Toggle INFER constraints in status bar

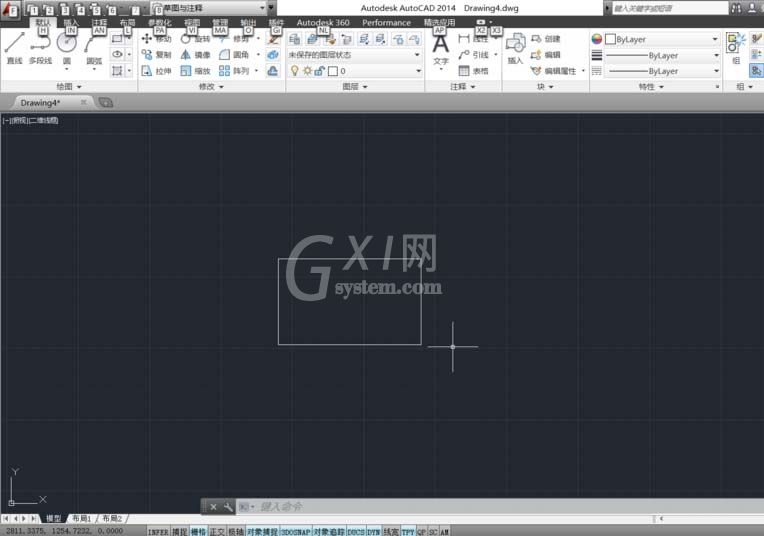click(x=158, y=531)
